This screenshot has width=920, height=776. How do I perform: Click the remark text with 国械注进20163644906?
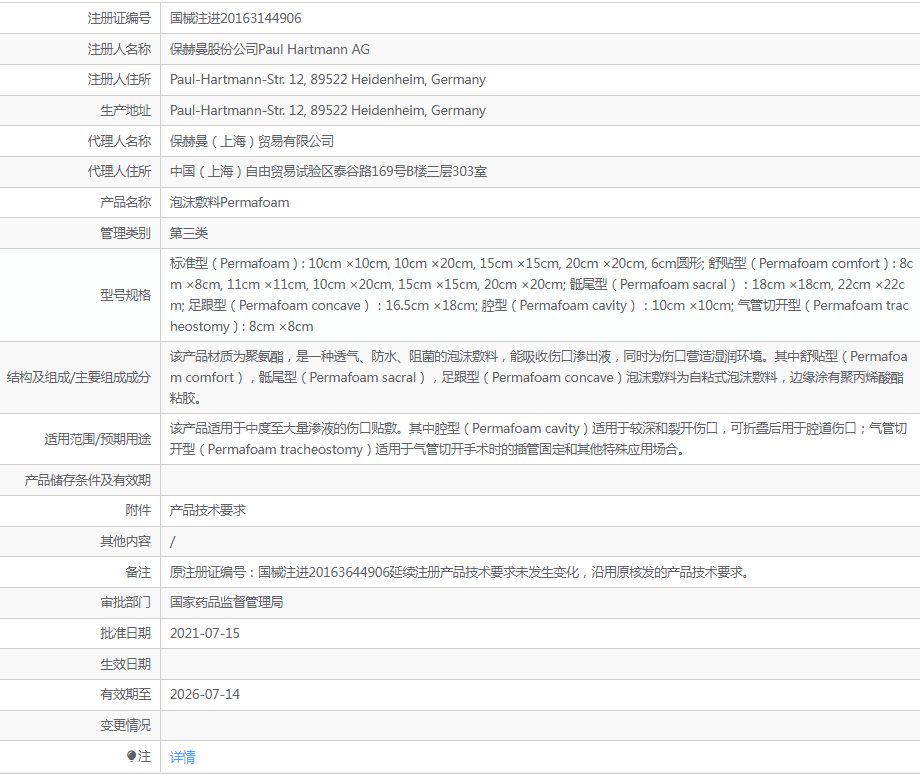tap(460, 572)
